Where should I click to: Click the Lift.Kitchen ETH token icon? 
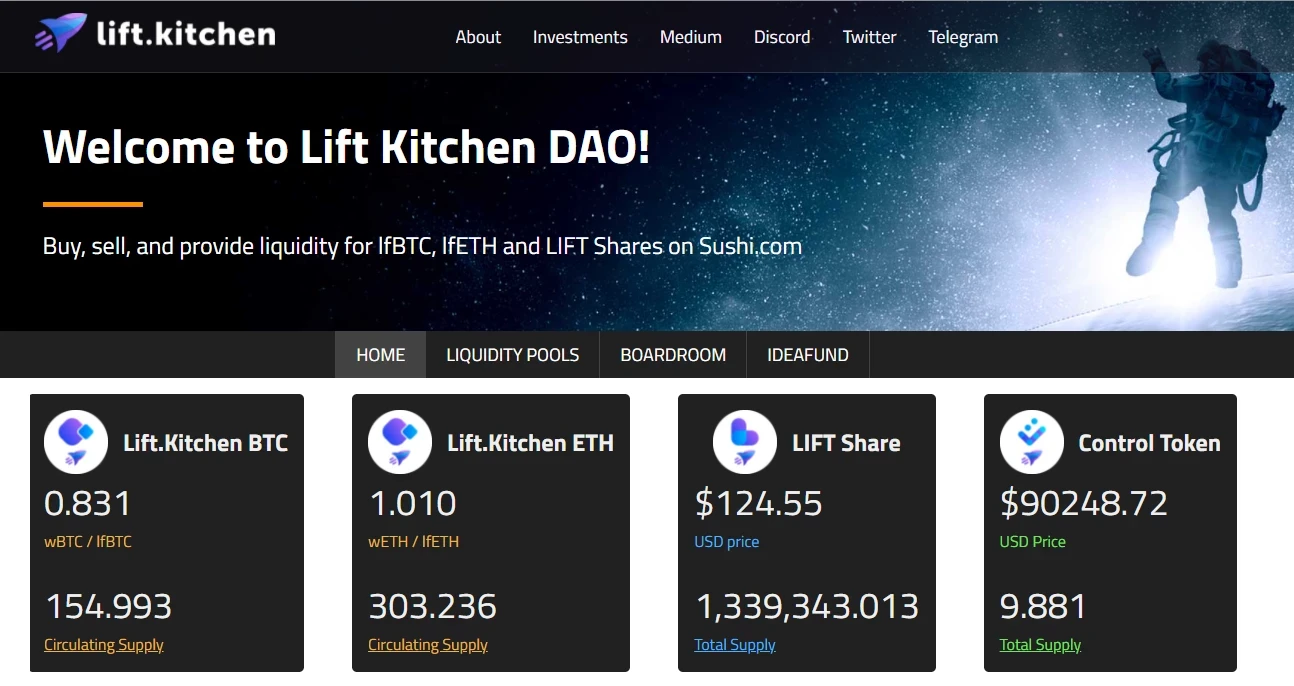tap(400, 442)
